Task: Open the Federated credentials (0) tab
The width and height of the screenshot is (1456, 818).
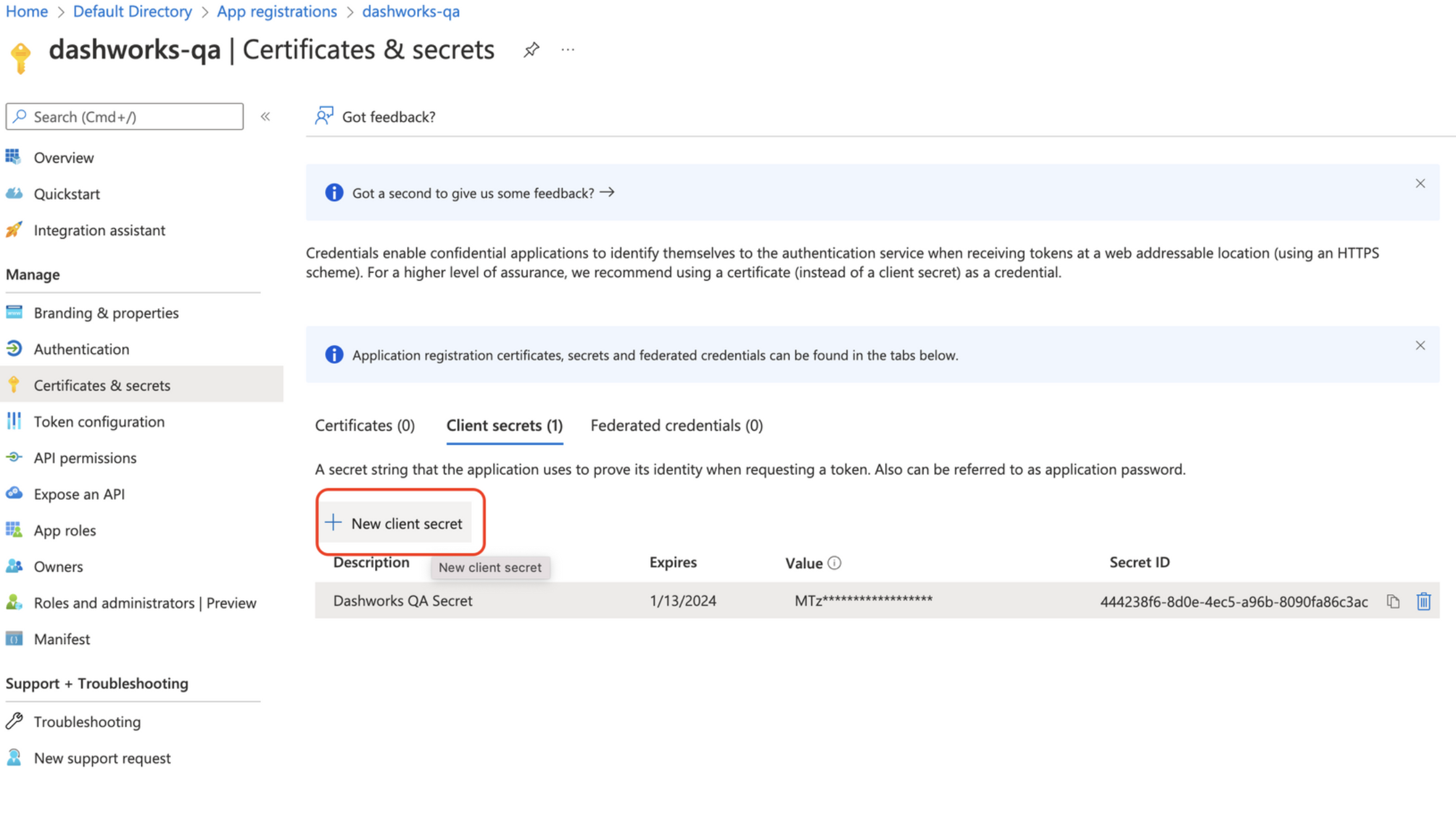Action: tap(676, 426)
